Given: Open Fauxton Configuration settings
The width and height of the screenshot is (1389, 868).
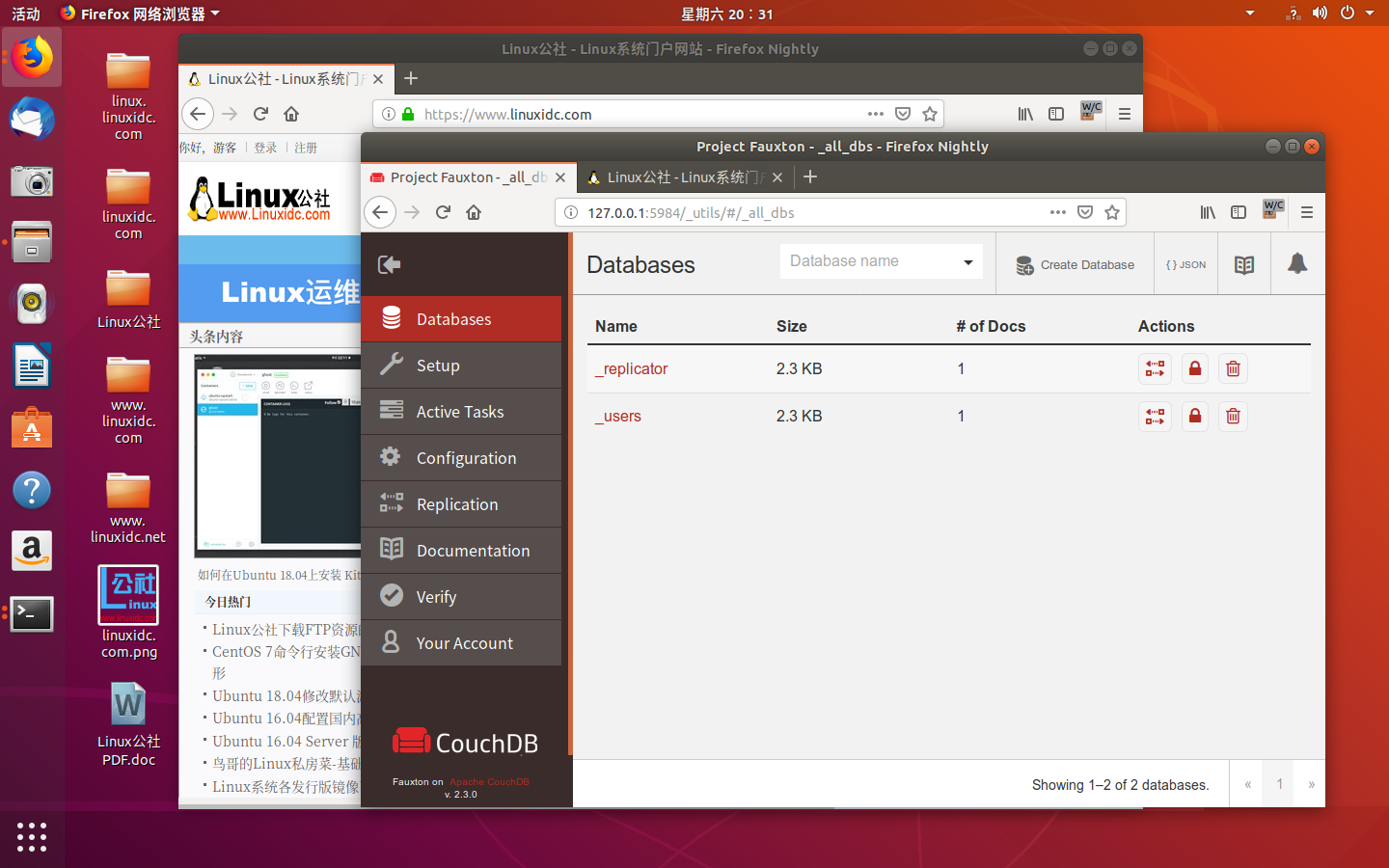Looking at the screenshot, I should coord(467,457).
